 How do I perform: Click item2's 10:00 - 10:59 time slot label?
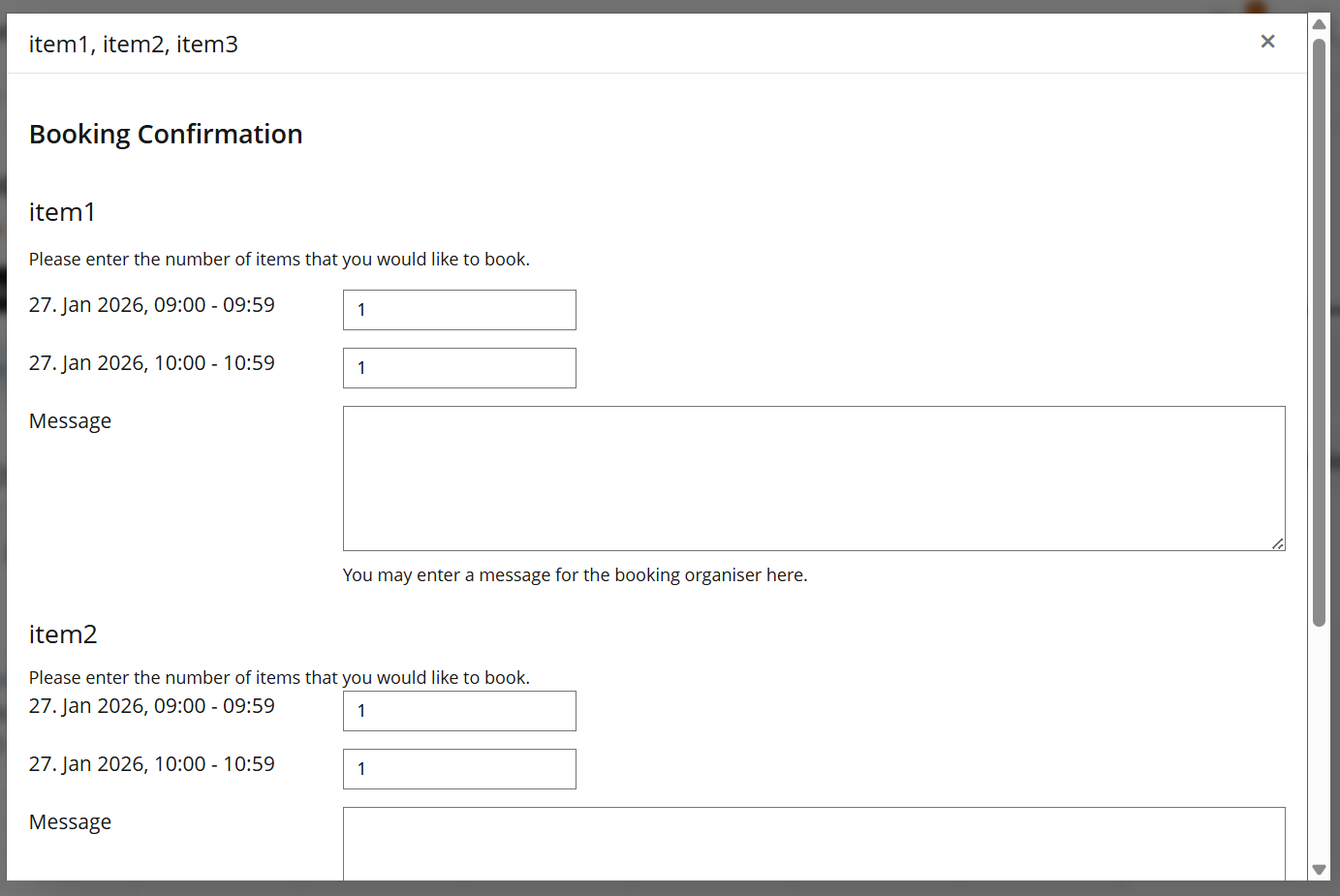[152, 764]
